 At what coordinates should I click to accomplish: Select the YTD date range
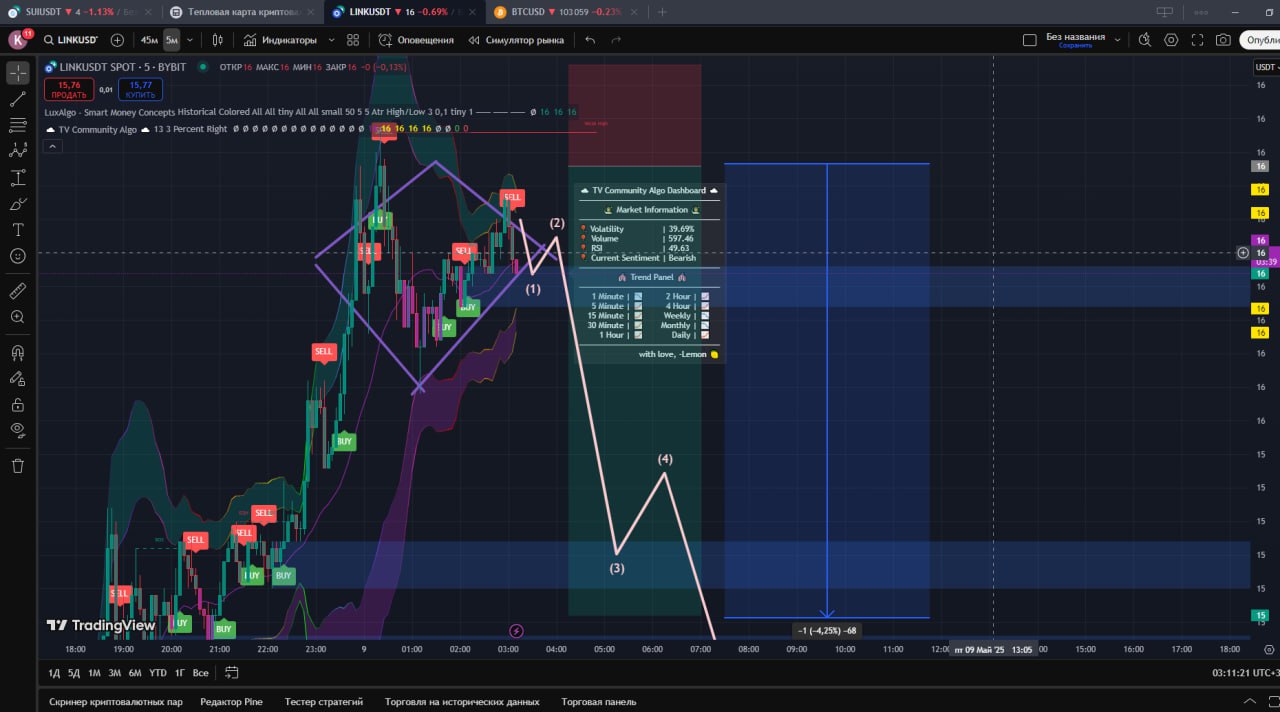coord(158,673)
